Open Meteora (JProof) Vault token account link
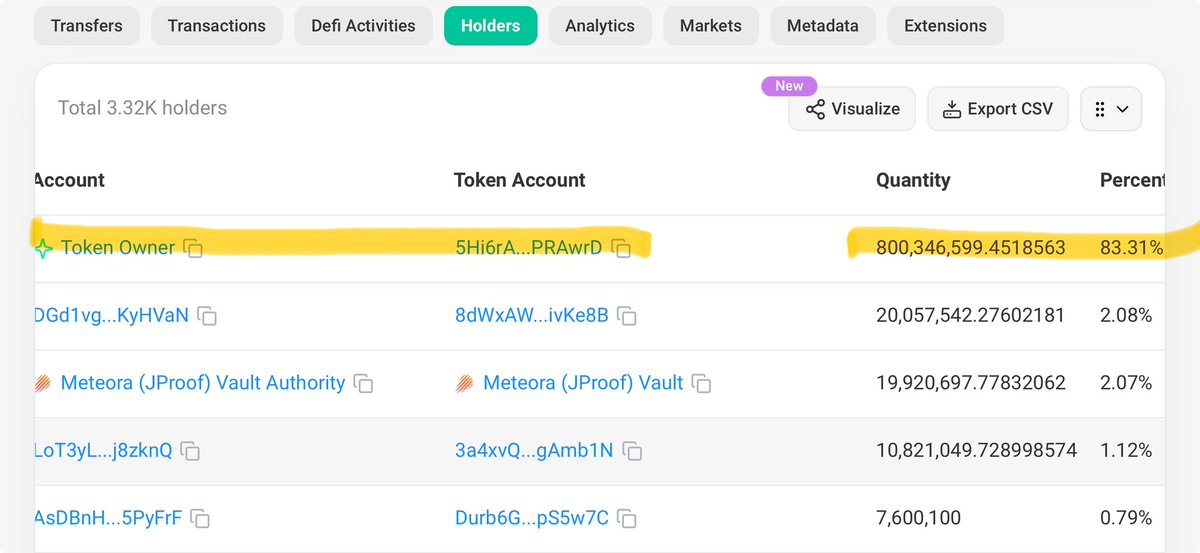 coord(582,383)
